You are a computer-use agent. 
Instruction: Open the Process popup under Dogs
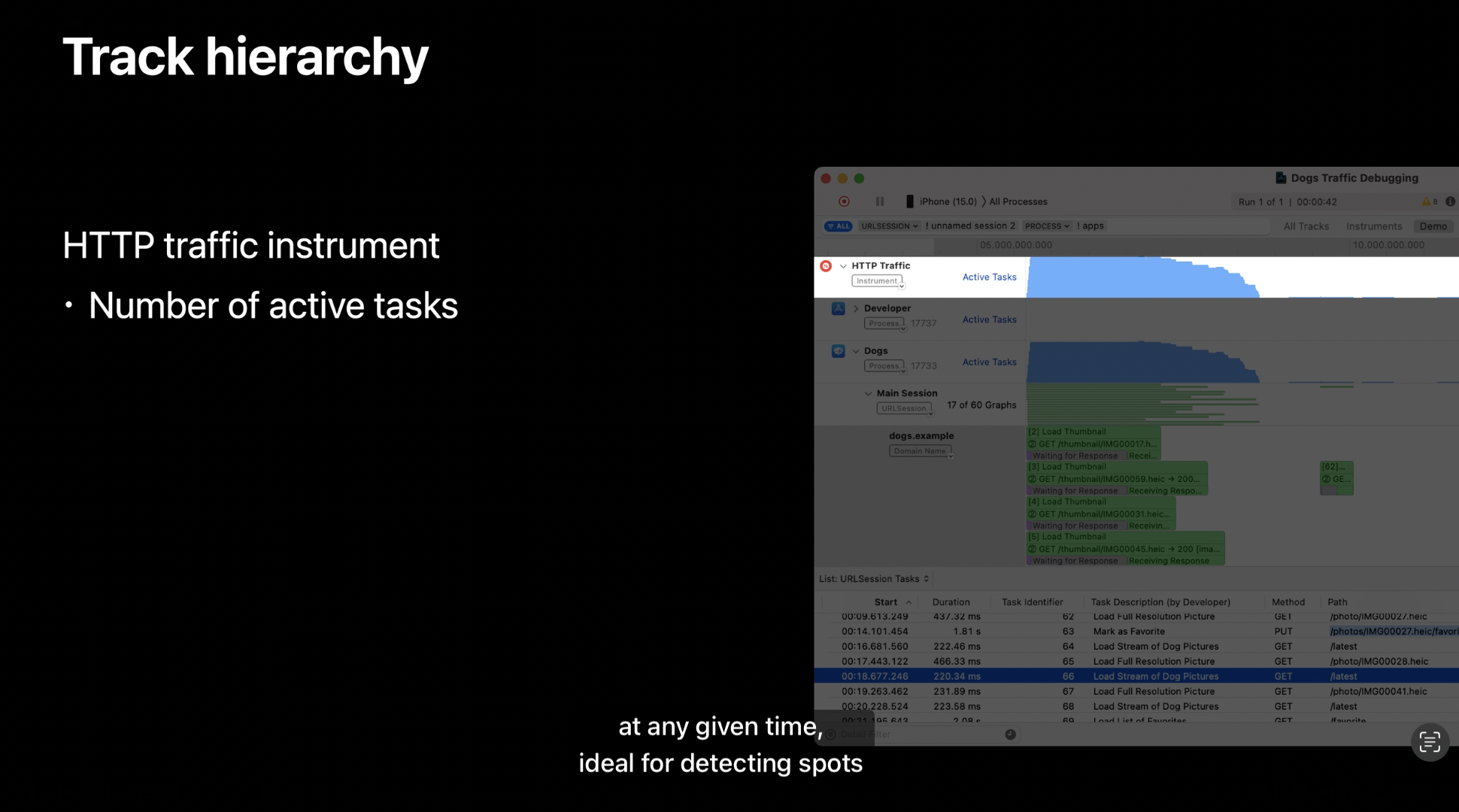(x=884, y=366)
